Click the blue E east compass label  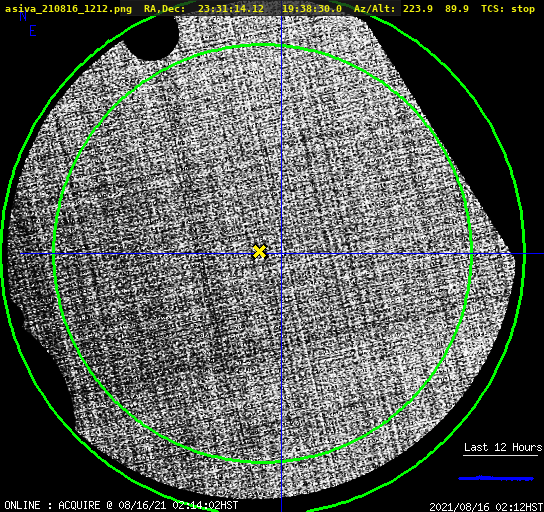32,31
